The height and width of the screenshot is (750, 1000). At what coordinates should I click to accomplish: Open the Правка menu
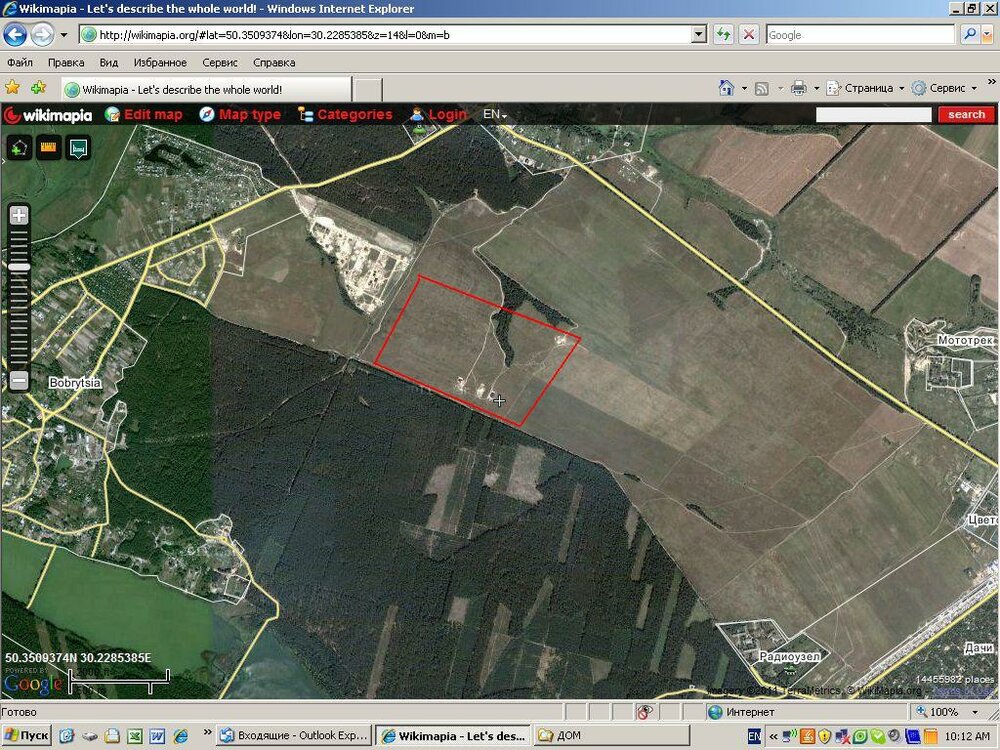[x=66, y=62]
